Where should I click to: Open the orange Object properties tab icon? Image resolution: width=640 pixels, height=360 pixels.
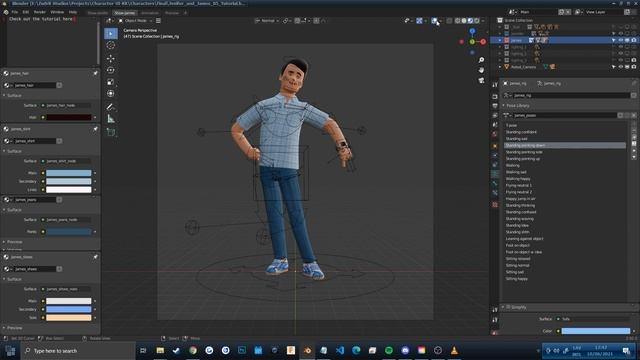point(495,146)
